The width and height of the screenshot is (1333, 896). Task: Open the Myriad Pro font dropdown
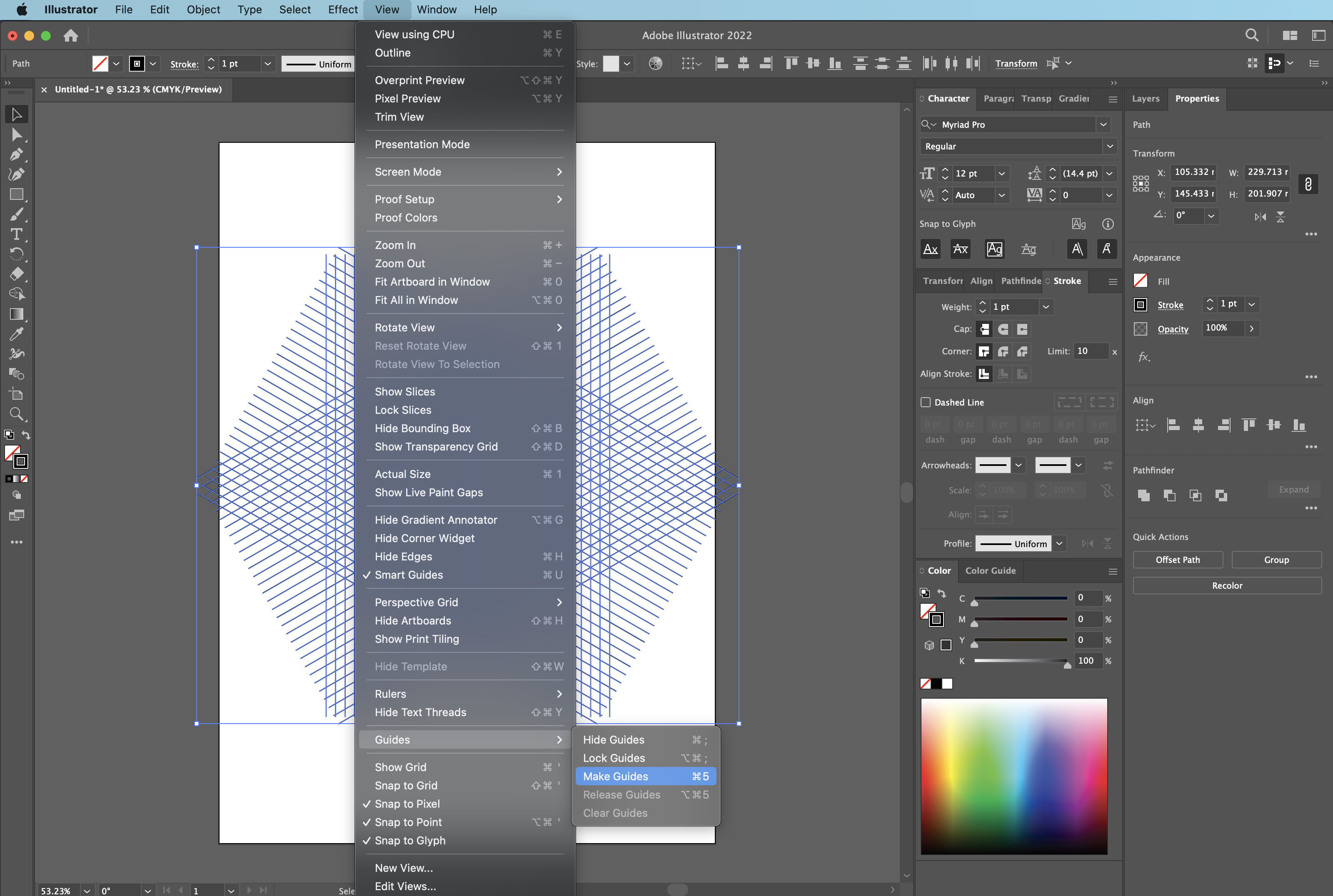click(1103, 124)
